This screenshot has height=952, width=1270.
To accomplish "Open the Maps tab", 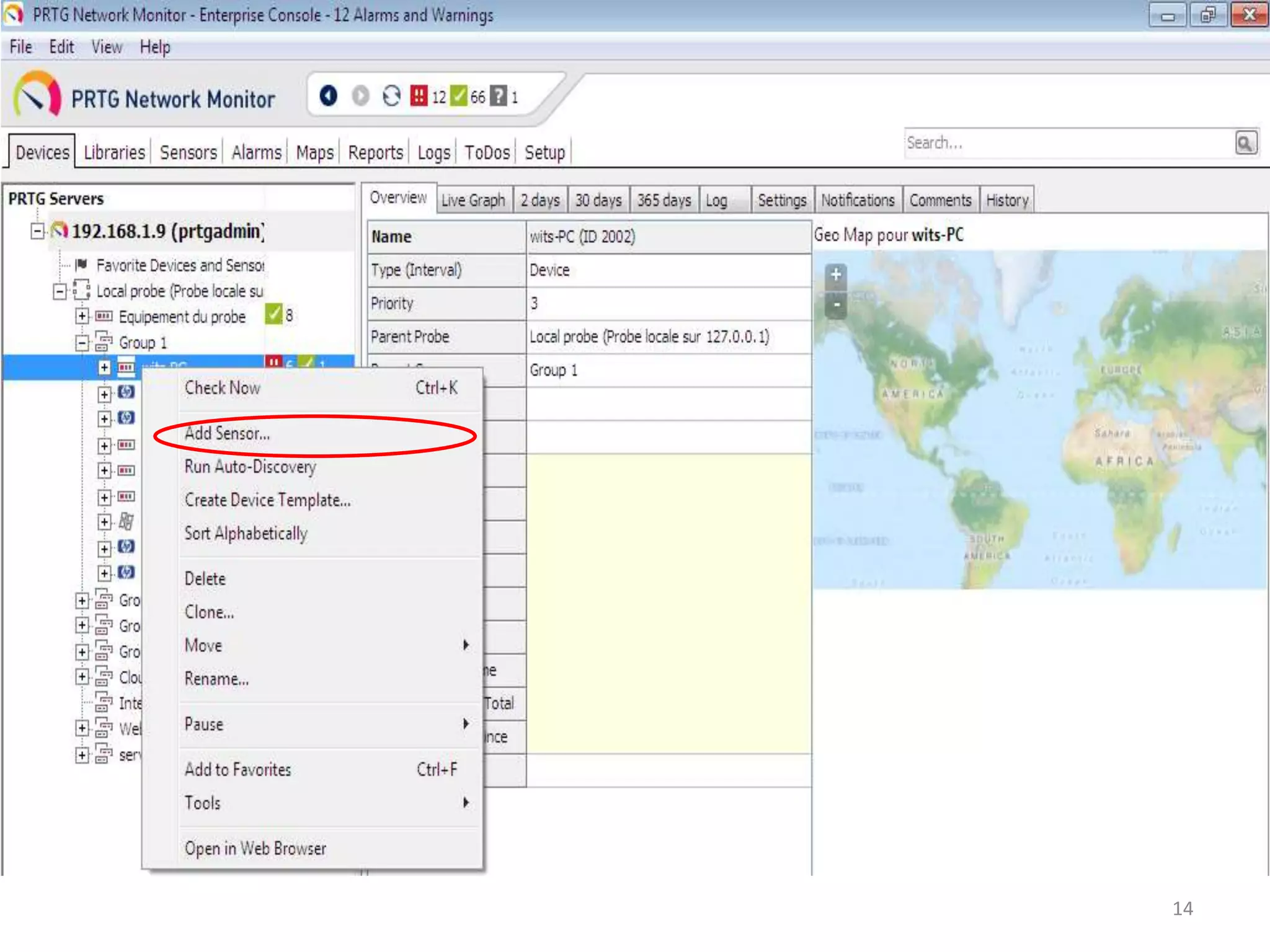I will 314,152.
